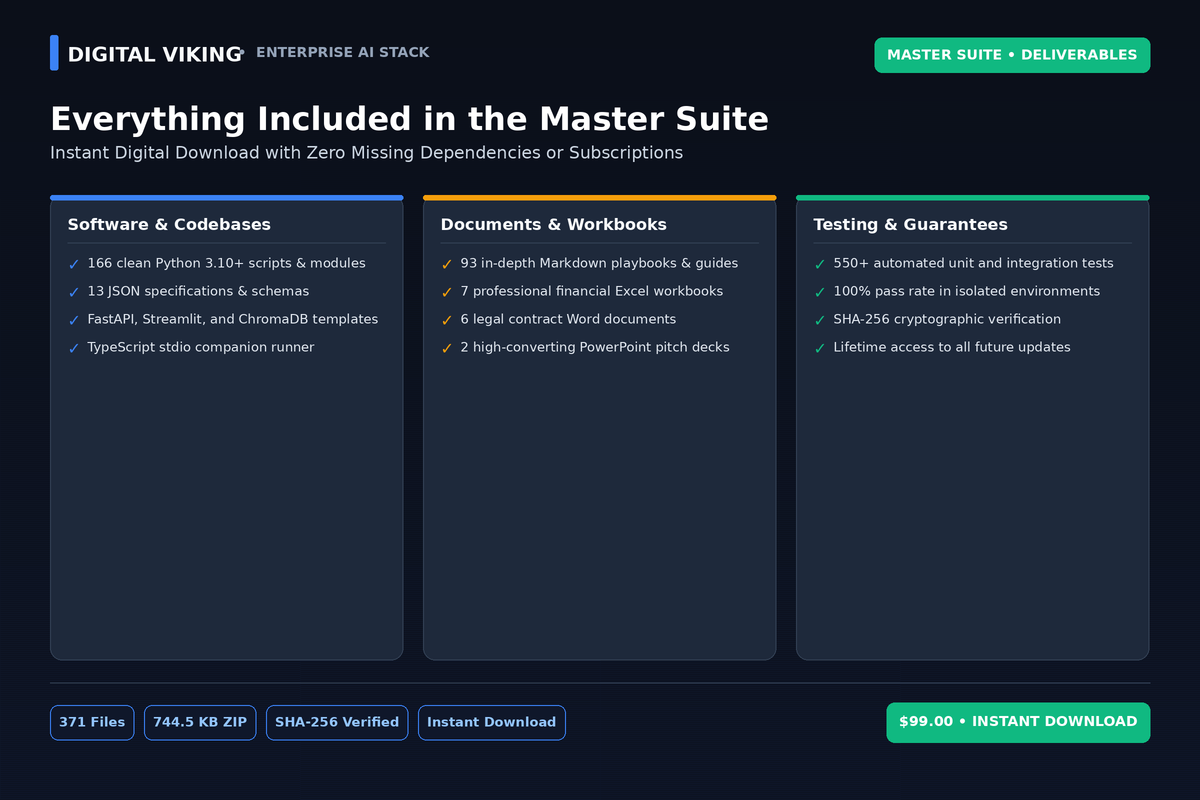Click checkmark beside FastAPI, Streamlit, ChromaDB templates

pos(74,320)
